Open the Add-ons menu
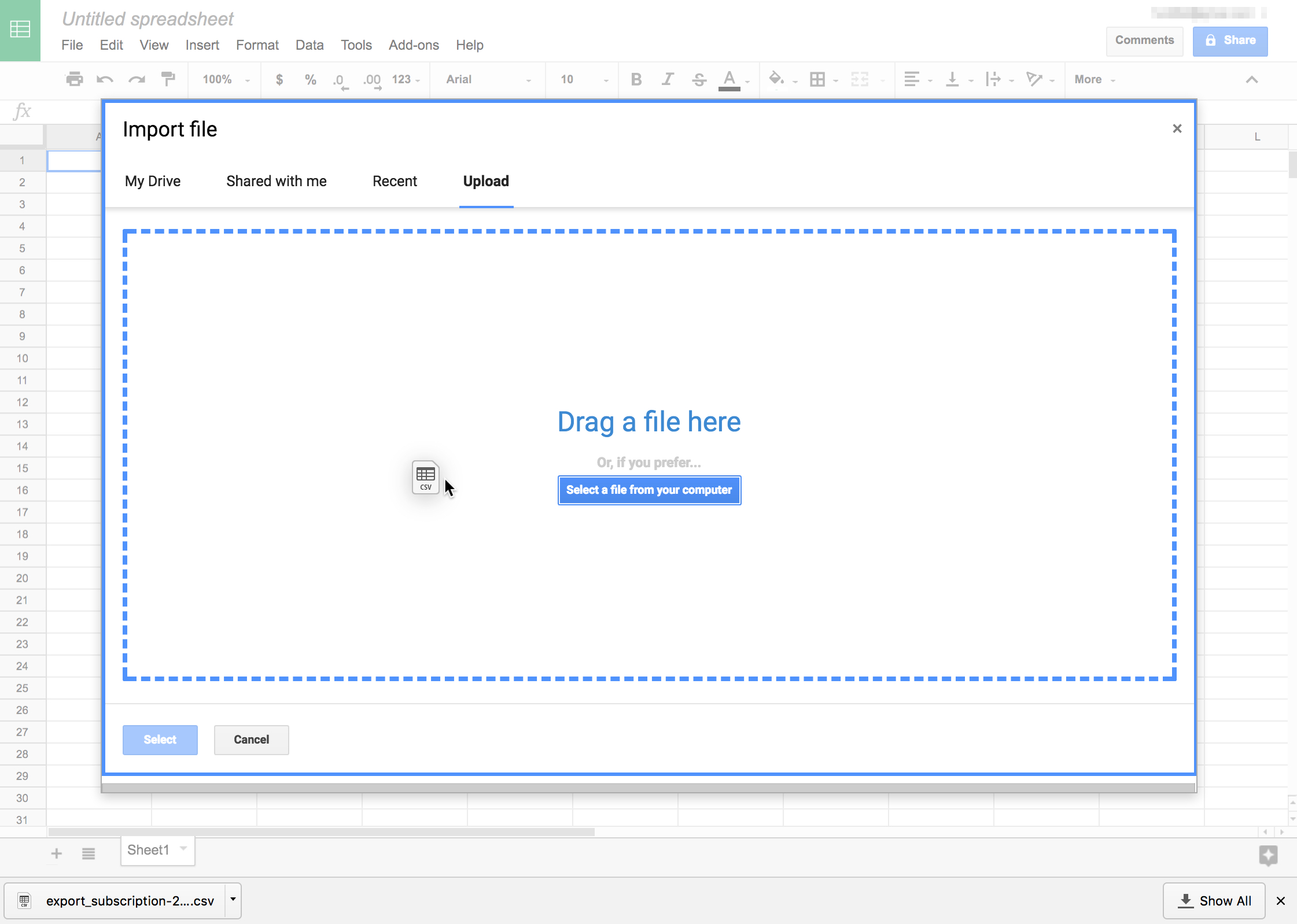This screenshot has height=924, width=1297. tap(414, 45)
